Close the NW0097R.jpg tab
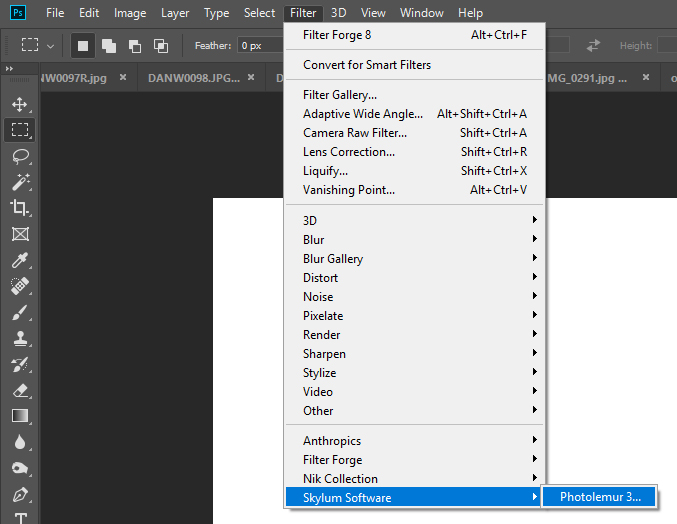 (x=123, y=77)
